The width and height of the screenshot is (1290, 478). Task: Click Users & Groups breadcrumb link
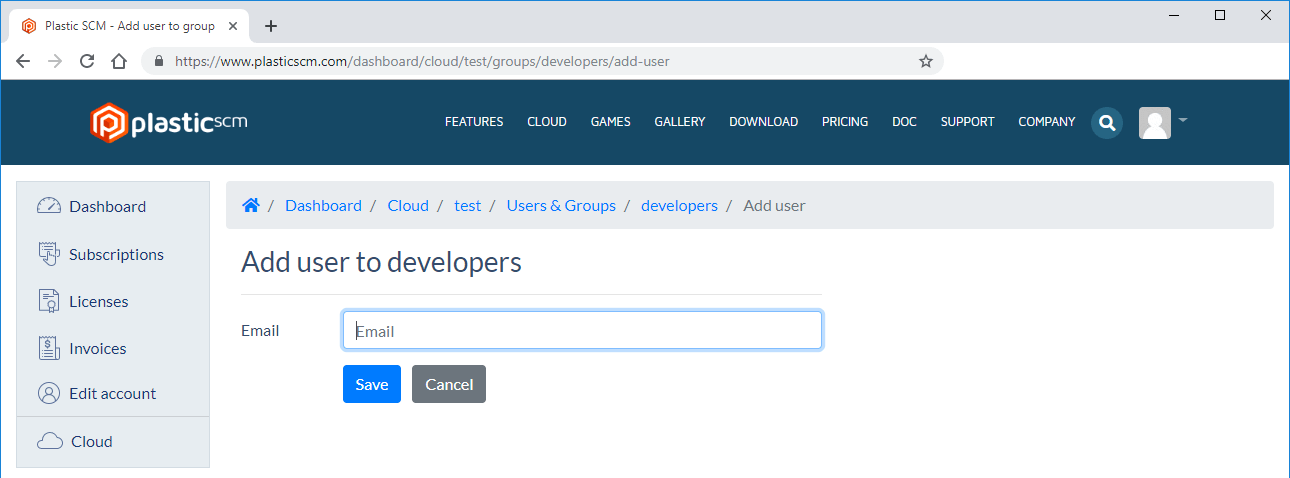click(561, 205)
